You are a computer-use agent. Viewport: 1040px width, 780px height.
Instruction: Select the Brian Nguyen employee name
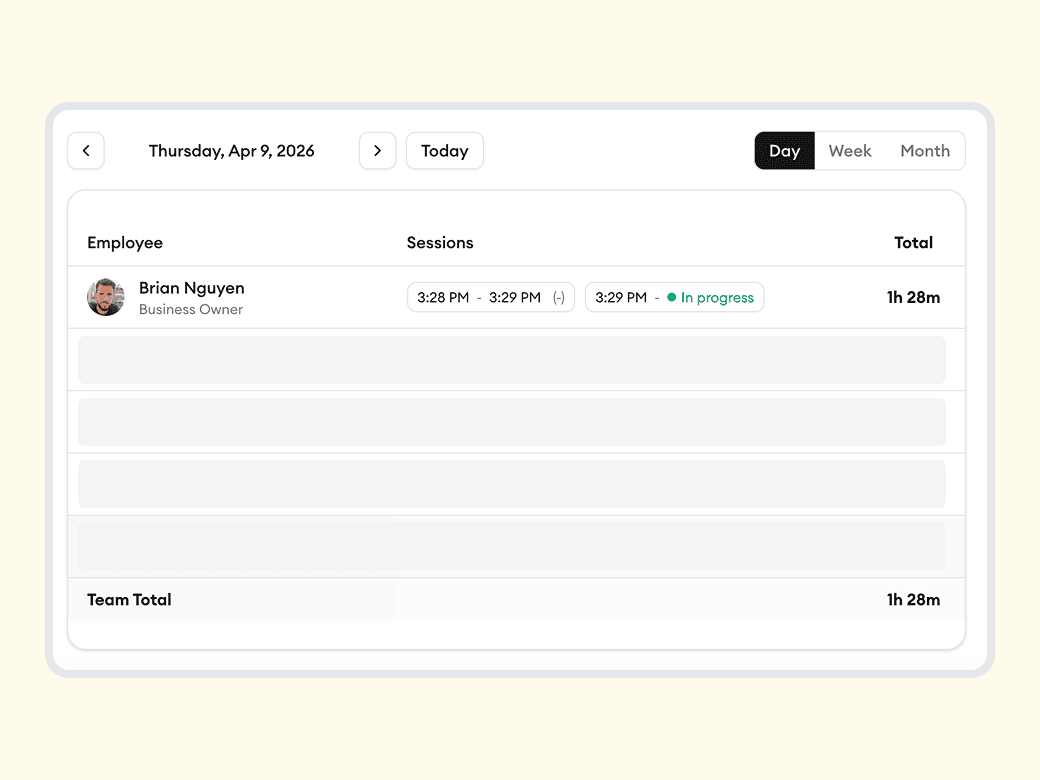pyautogui.click(x=191, y=288)
